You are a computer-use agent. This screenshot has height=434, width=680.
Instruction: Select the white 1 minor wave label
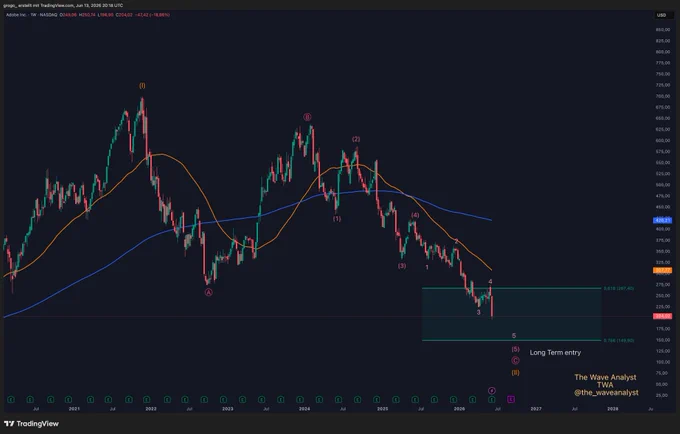(x=427, y=268)
